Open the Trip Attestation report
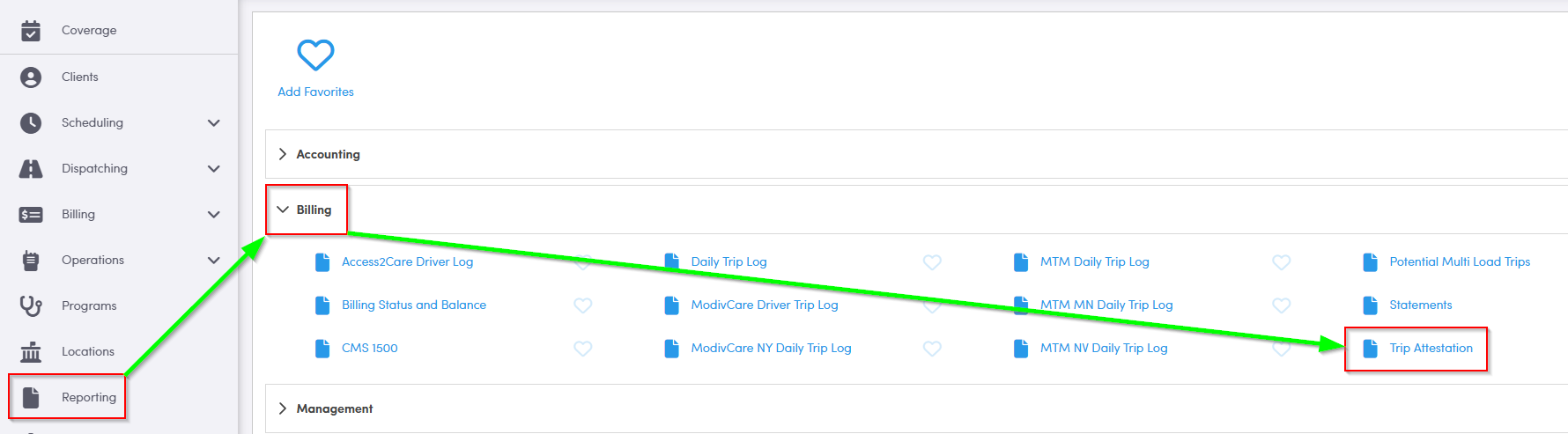This screenshot has height=434, width=1568. [1431, 349]
